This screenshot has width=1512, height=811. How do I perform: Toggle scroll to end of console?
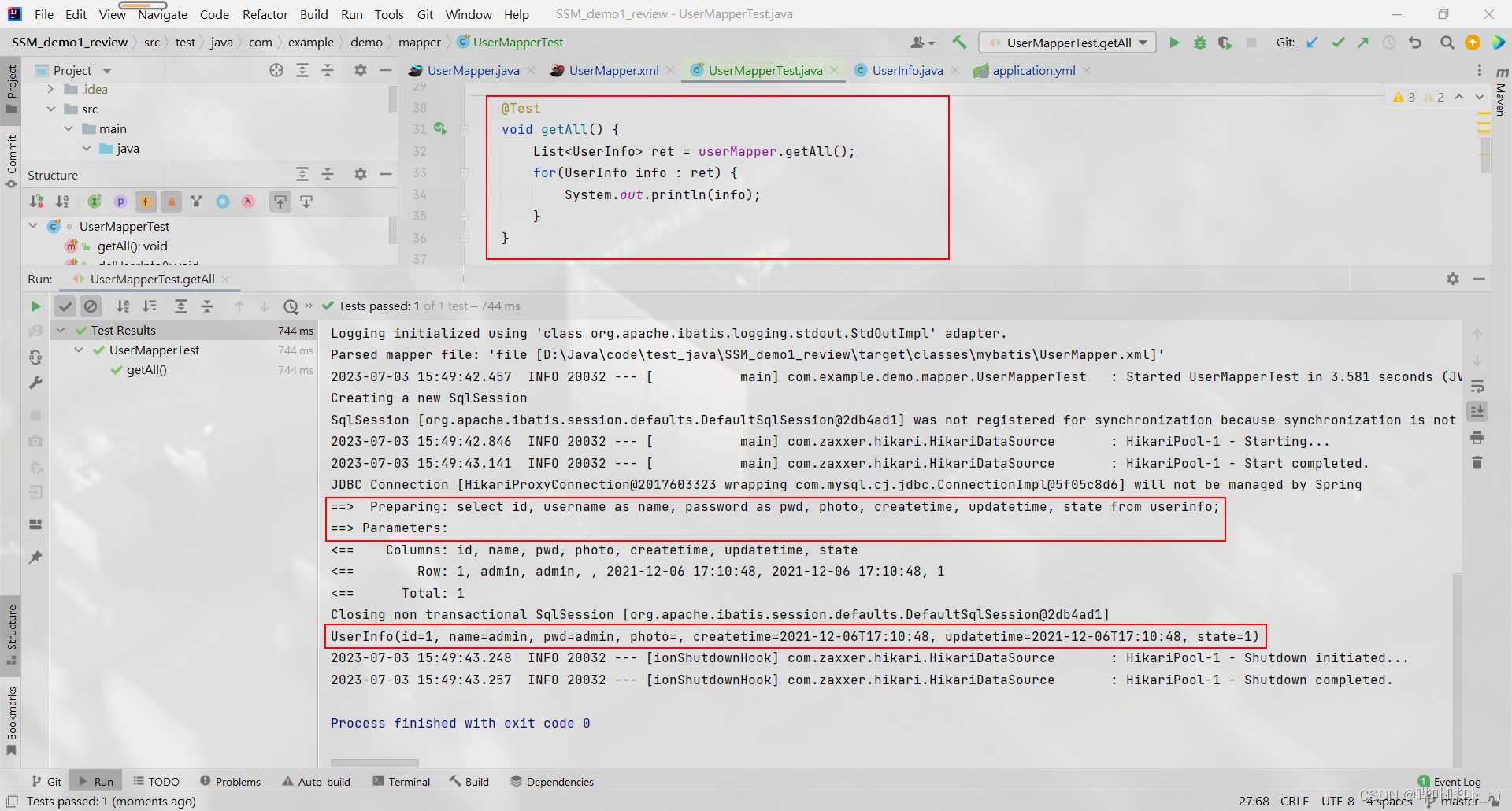coord(1477,411)
